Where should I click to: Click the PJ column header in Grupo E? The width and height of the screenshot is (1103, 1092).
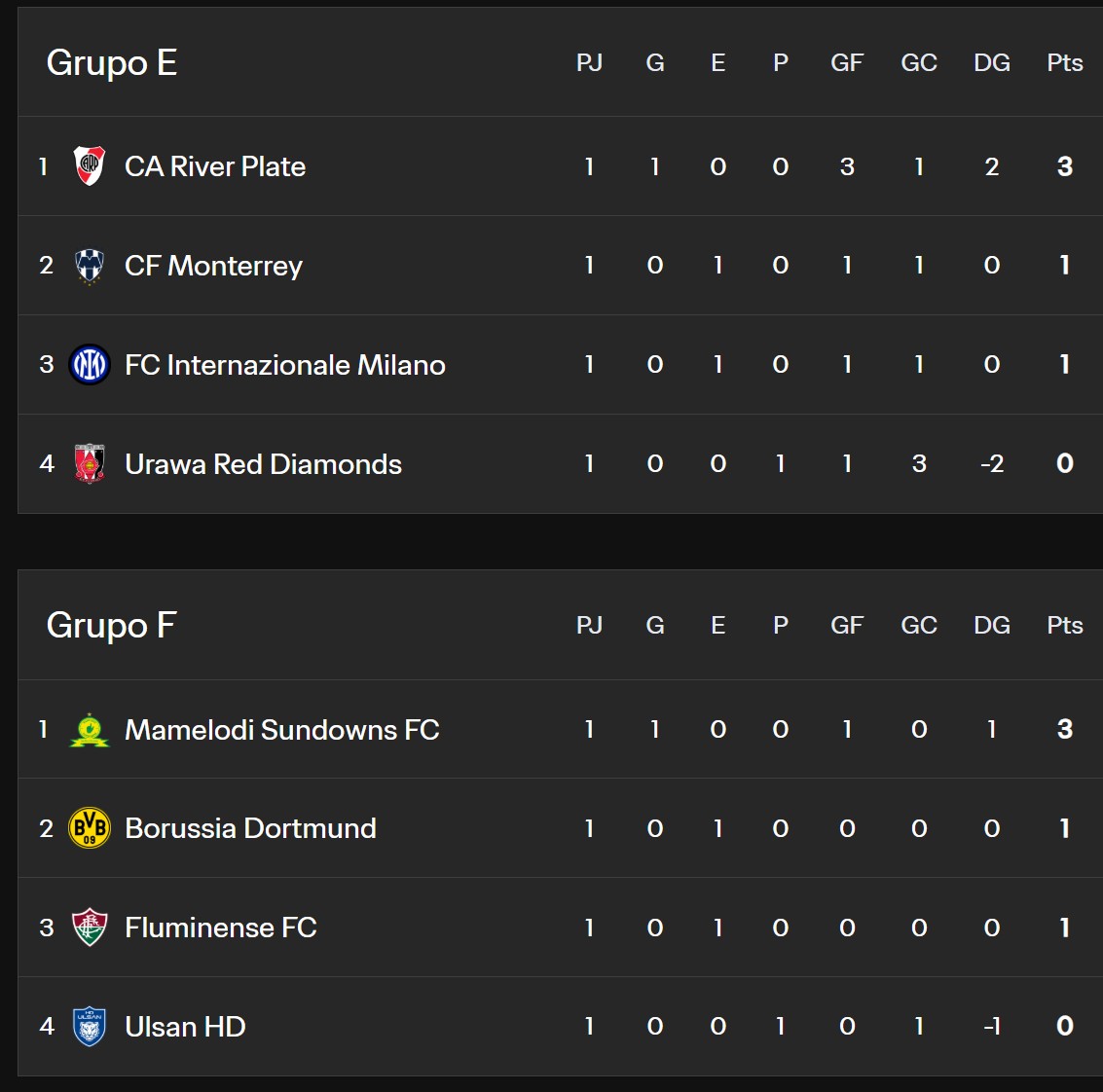coord(590,62)
